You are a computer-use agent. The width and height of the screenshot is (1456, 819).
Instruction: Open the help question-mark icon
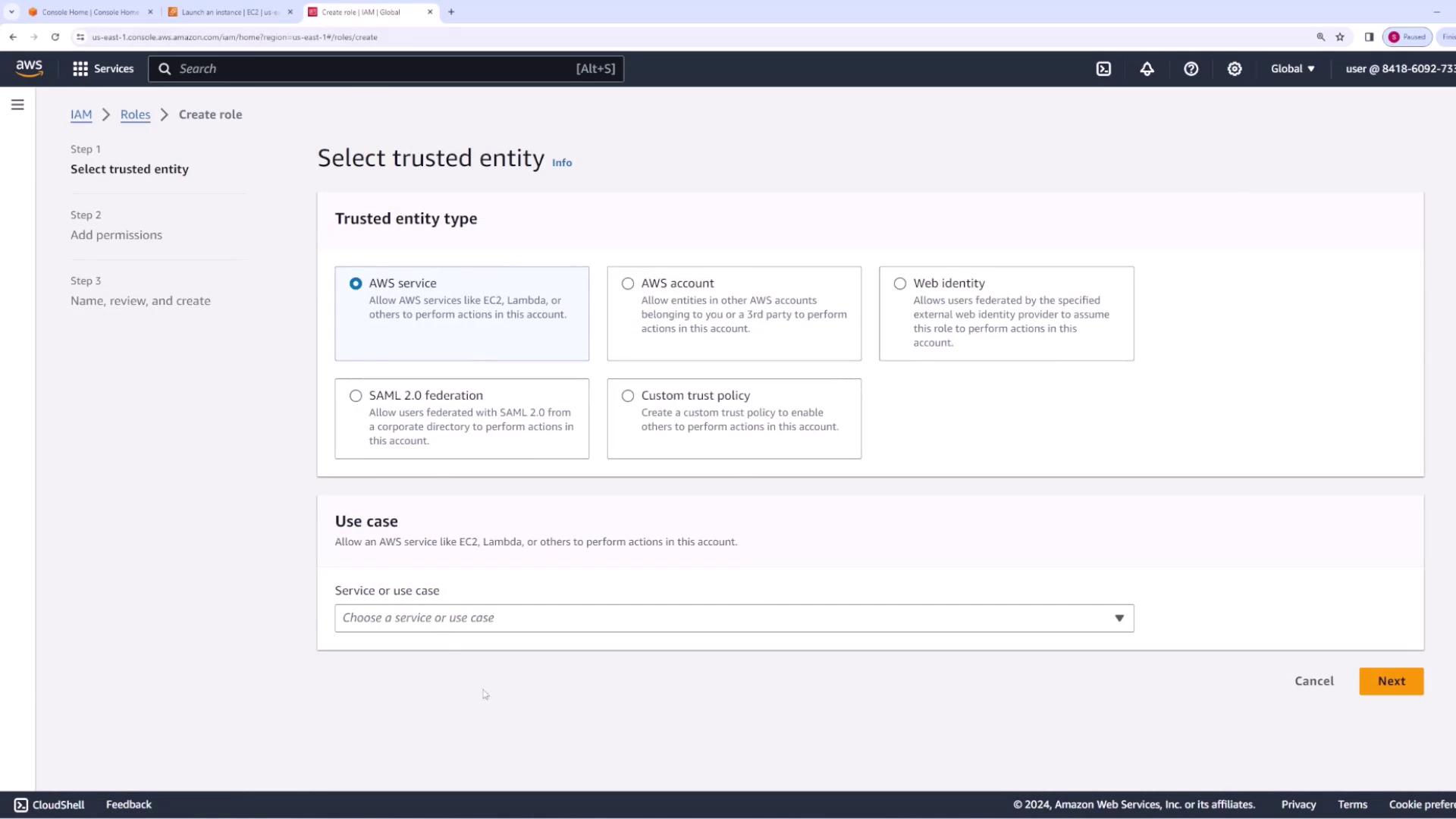coord(1191,69)
